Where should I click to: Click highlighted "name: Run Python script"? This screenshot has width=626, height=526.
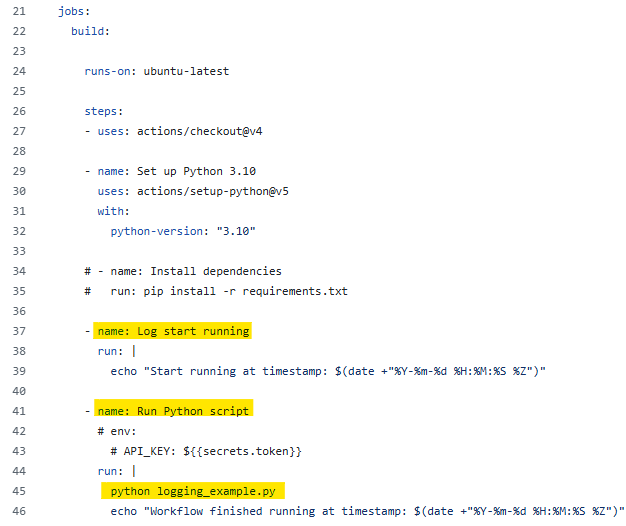173,410
